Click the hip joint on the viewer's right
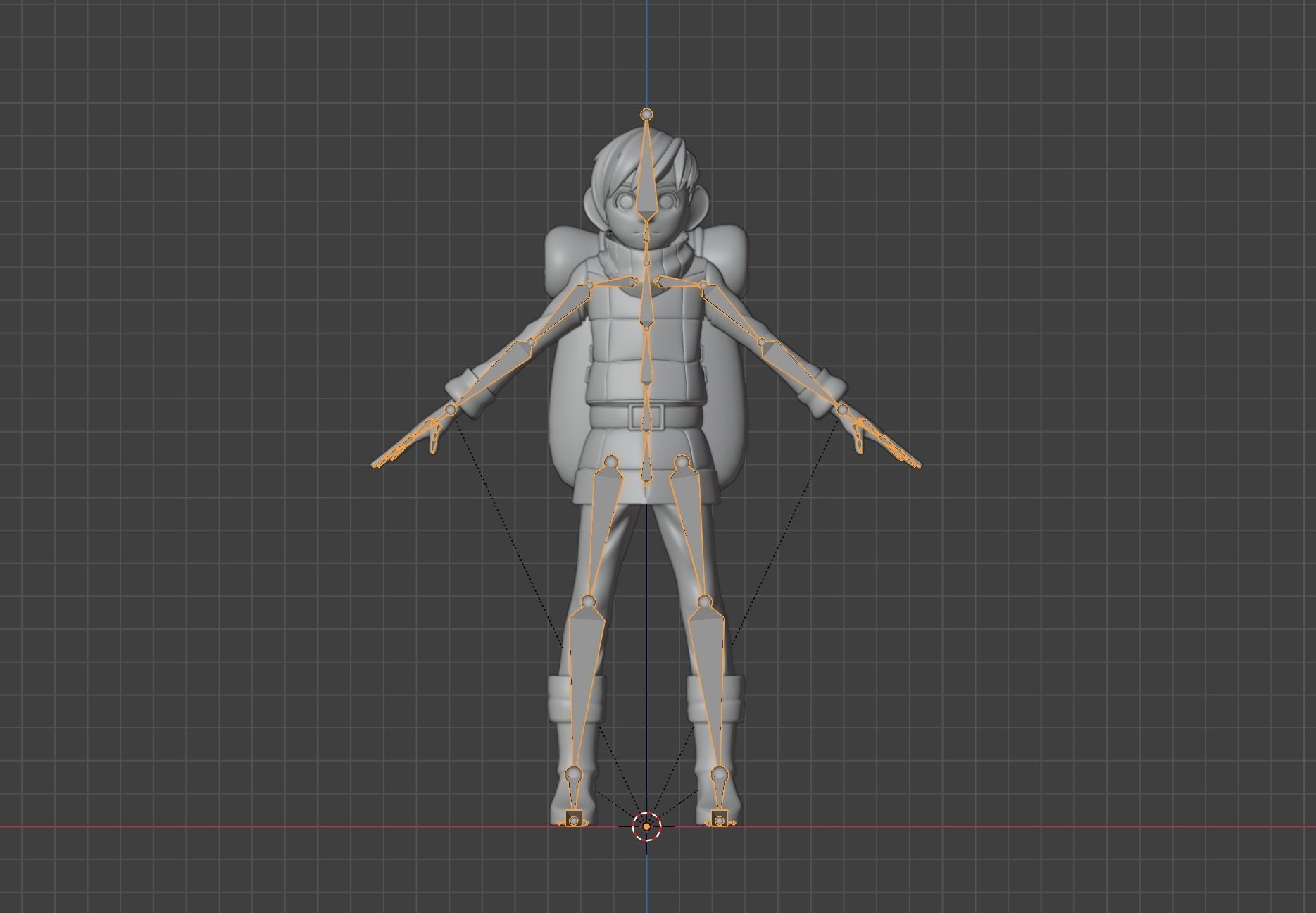1316x913 pixels. [681, 462]
